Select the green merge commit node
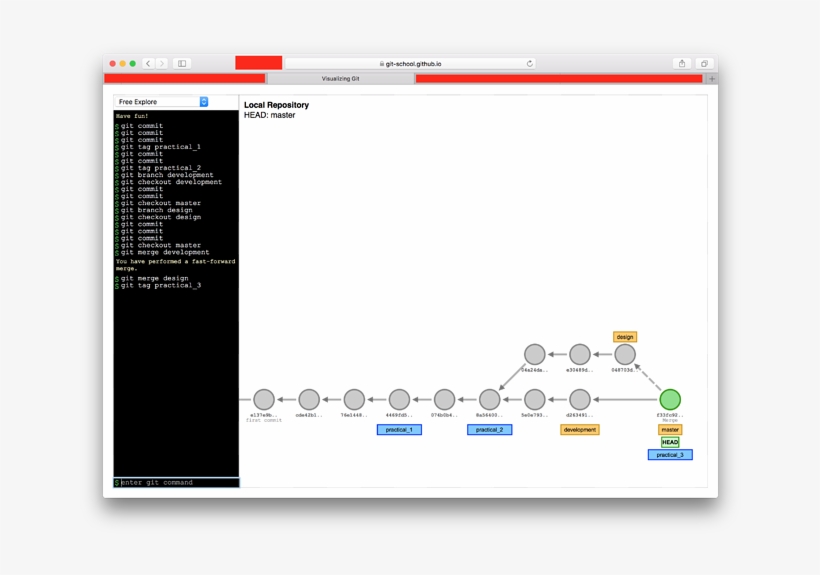This screenshot has width=820, height=575. [670, 400]
